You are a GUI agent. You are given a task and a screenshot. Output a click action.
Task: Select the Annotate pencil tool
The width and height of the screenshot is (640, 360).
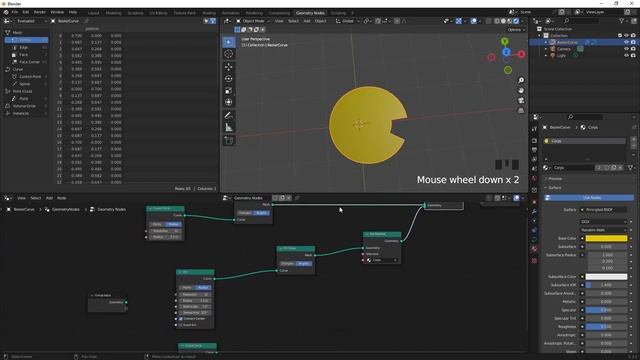click(x=229, y=116)
